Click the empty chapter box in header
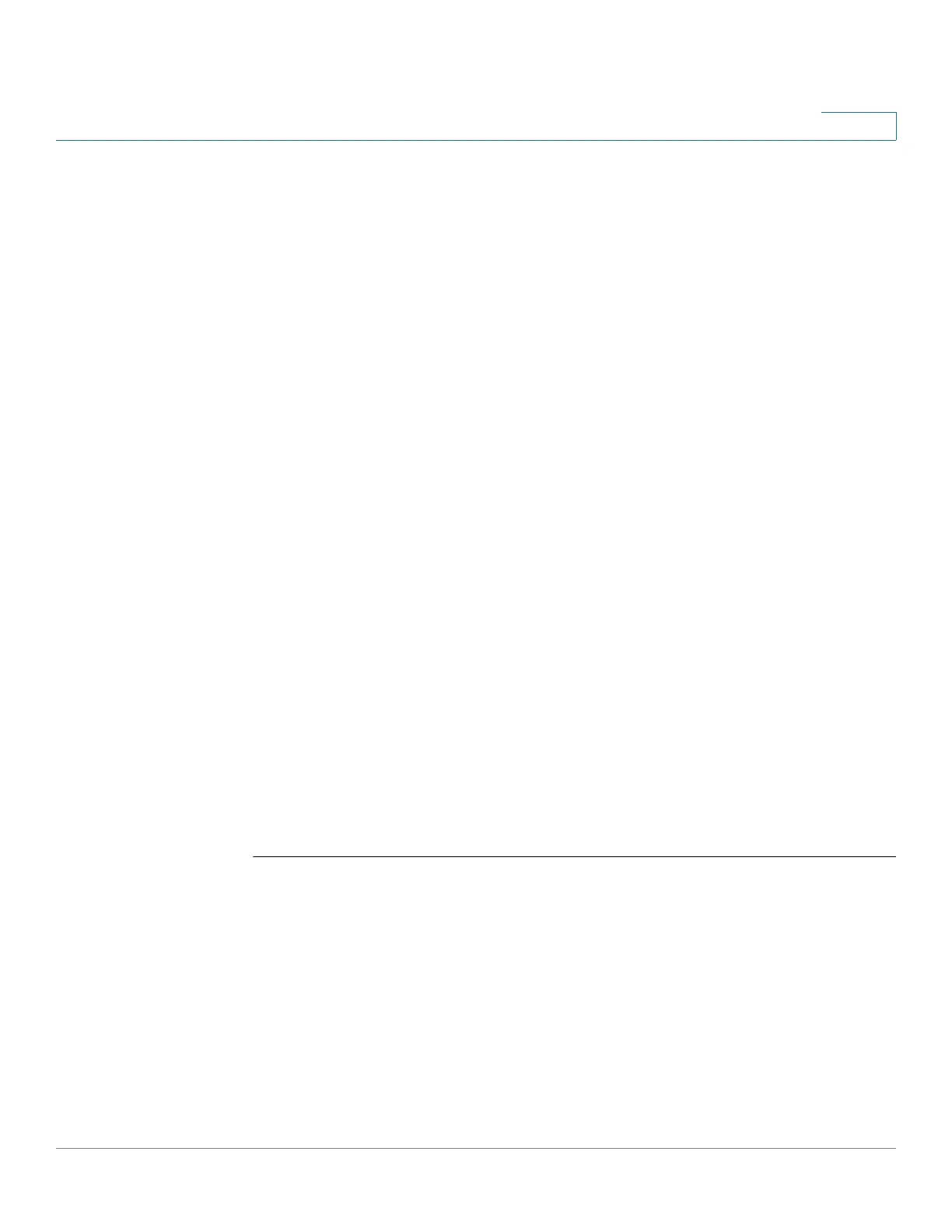This screenshot has width=952, height=1232. point(859,126)
